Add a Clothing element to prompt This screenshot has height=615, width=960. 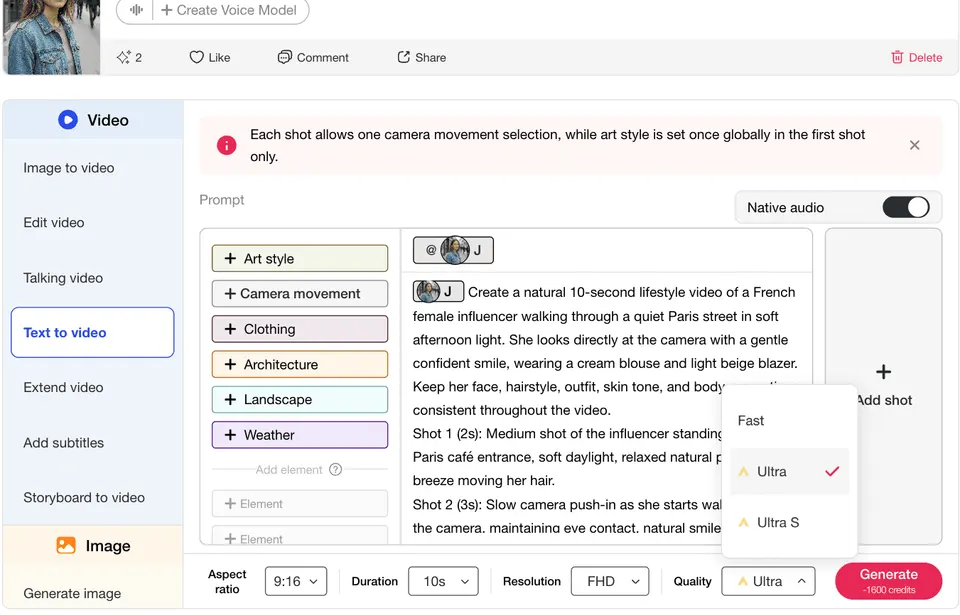(300, 329)
